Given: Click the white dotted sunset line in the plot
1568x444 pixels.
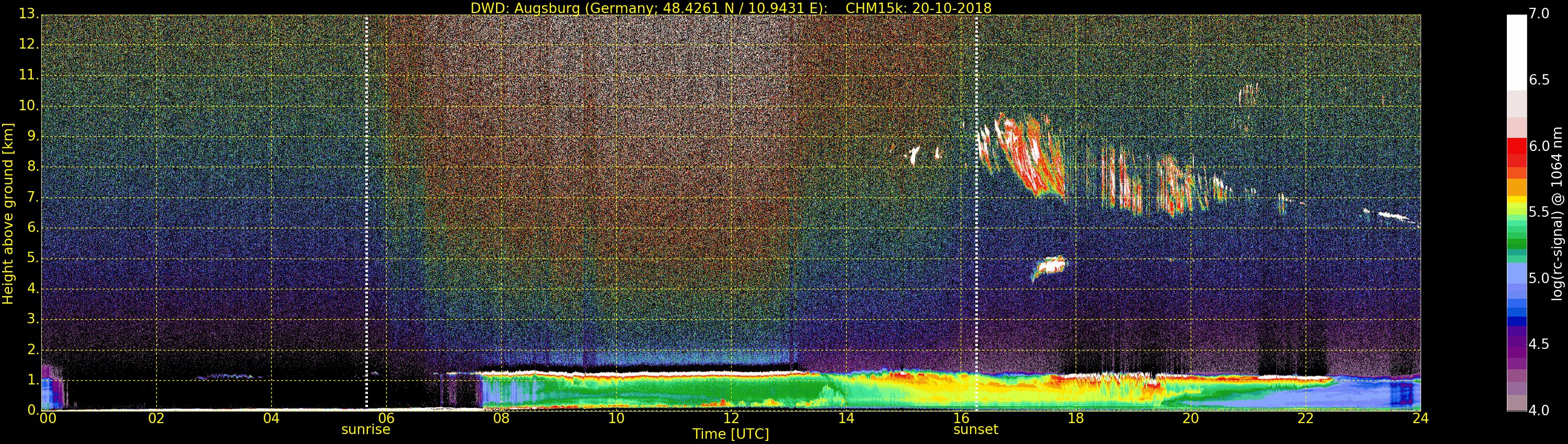Looking at the screenshot, I should point(976,213).
